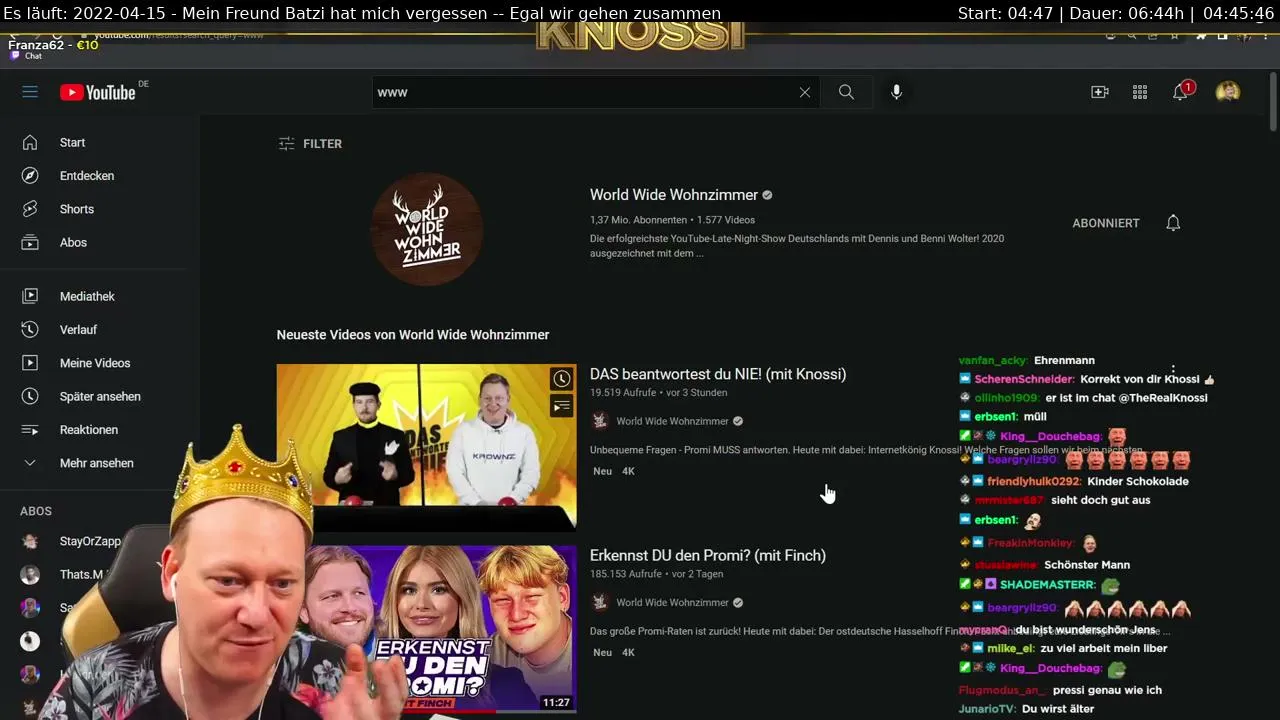
Task: Click the channel description starting 'Die erfolgreichste YouTube-Late-Night-Show'
Action: point(797,246)
